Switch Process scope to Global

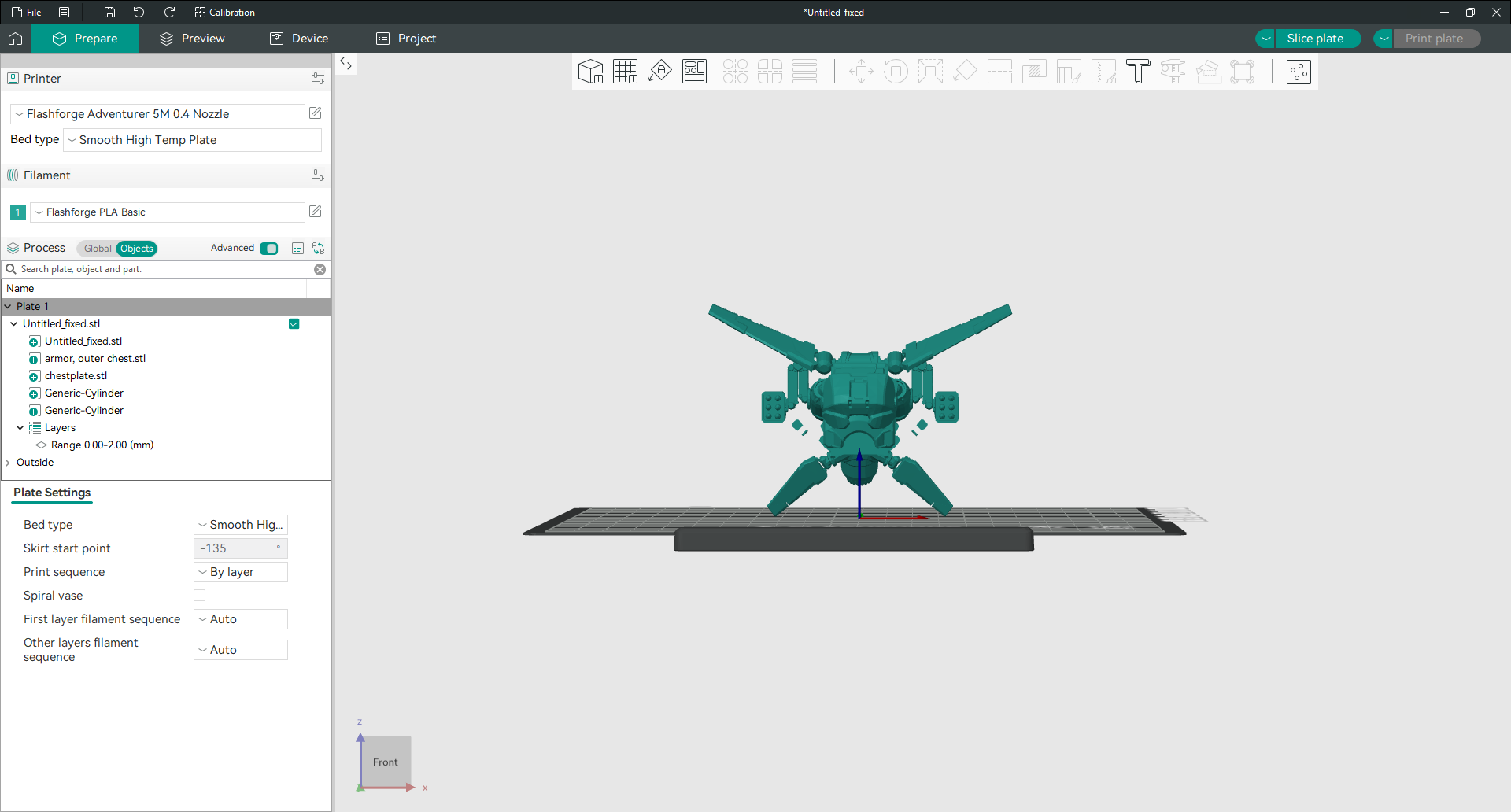tap(98, 249)
